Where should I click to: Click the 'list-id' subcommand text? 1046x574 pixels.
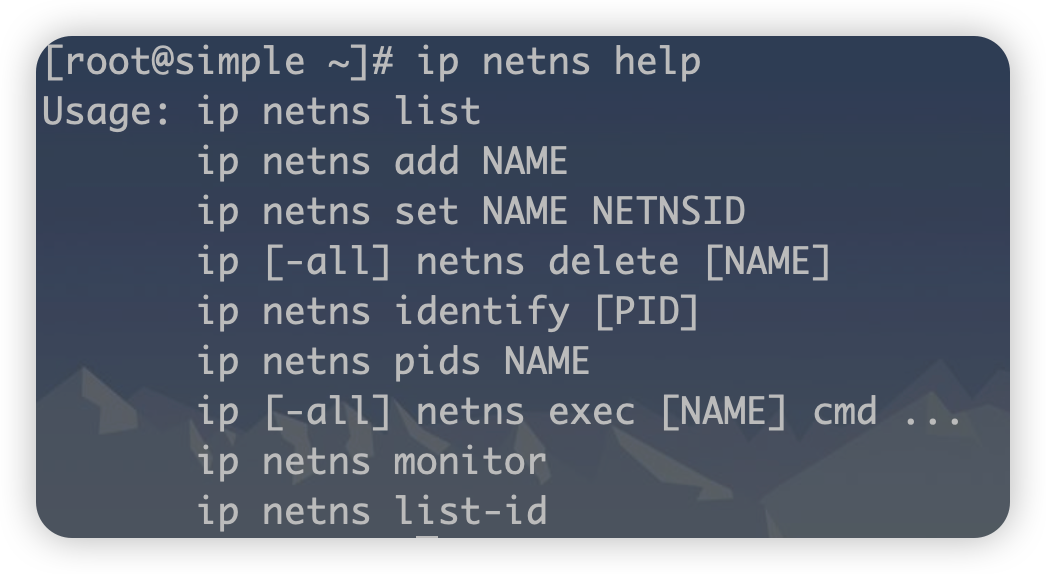pos(470,512)
